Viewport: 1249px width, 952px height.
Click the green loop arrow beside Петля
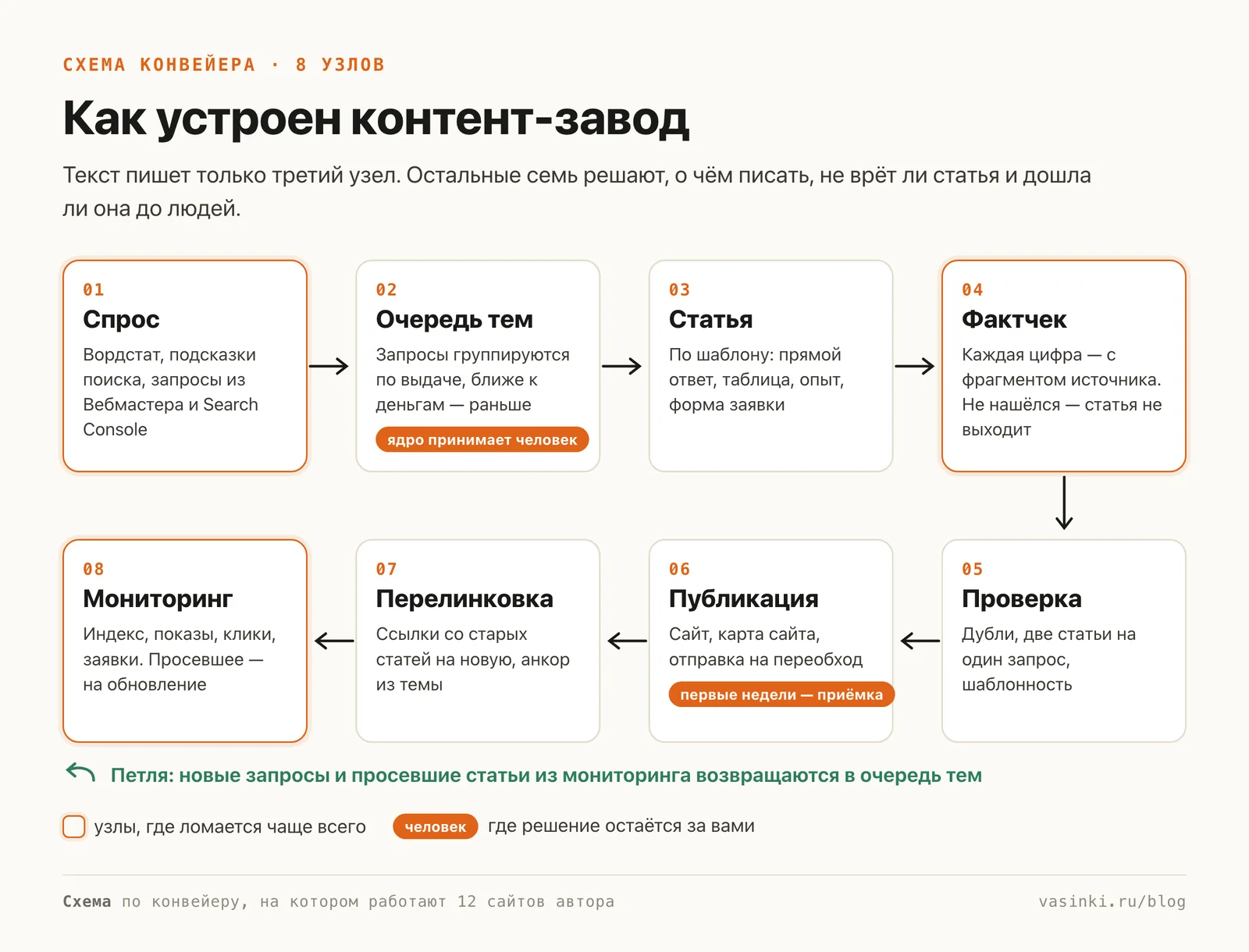[80, 773]
